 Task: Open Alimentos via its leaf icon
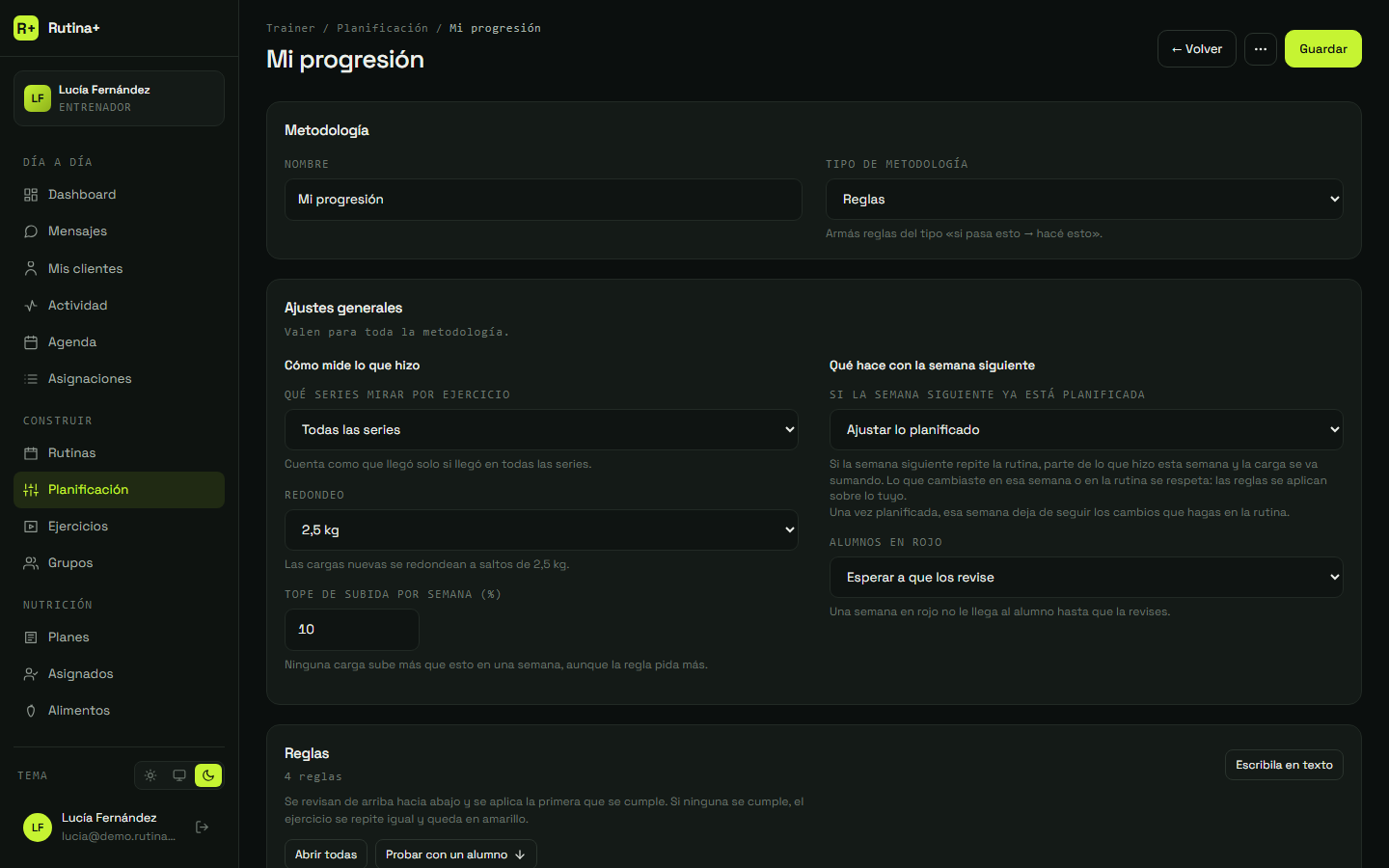31,711
